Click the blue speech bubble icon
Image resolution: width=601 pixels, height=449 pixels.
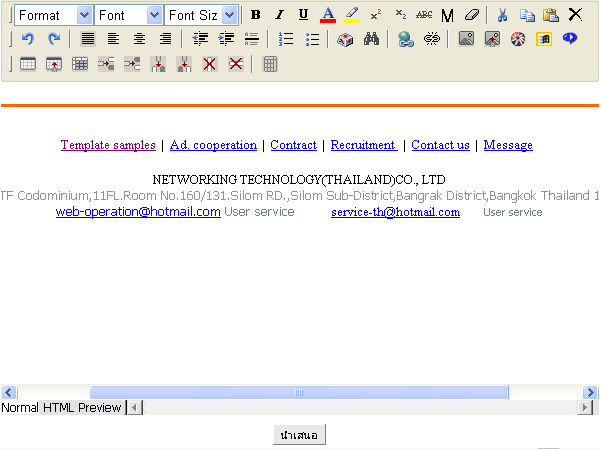[570, 38]
